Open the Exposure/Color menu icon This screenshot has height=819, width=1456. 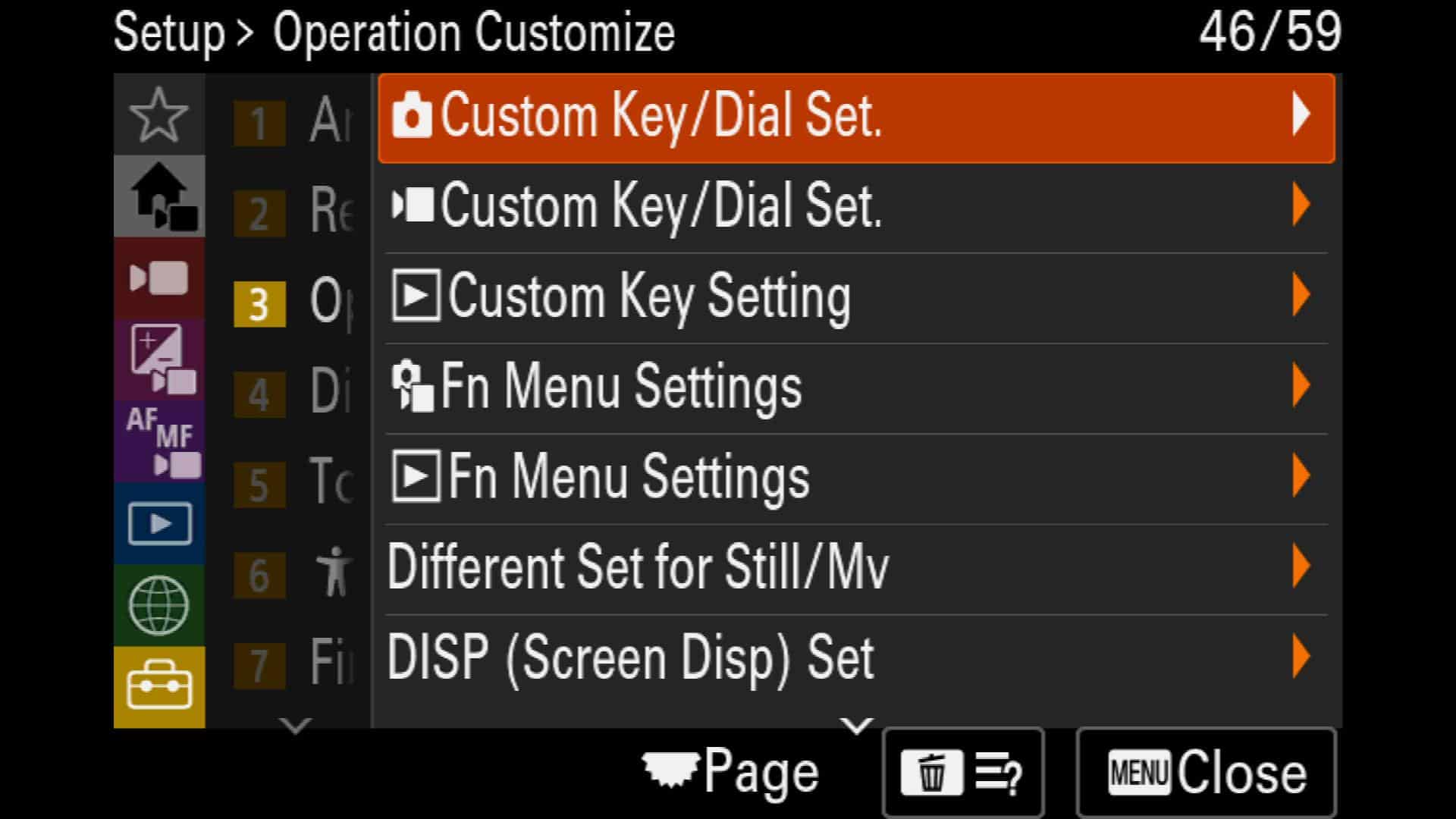click(x=159, y=360)
